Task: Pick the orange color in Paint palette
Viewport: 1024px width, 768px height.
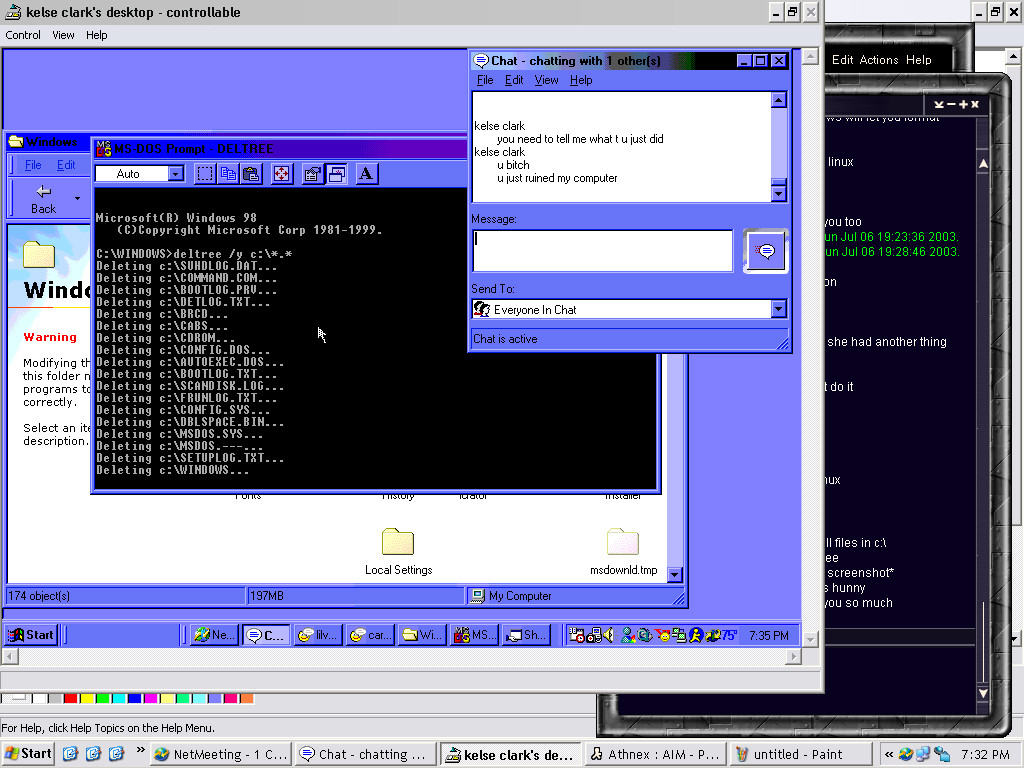Action: [x=246, y=699]
